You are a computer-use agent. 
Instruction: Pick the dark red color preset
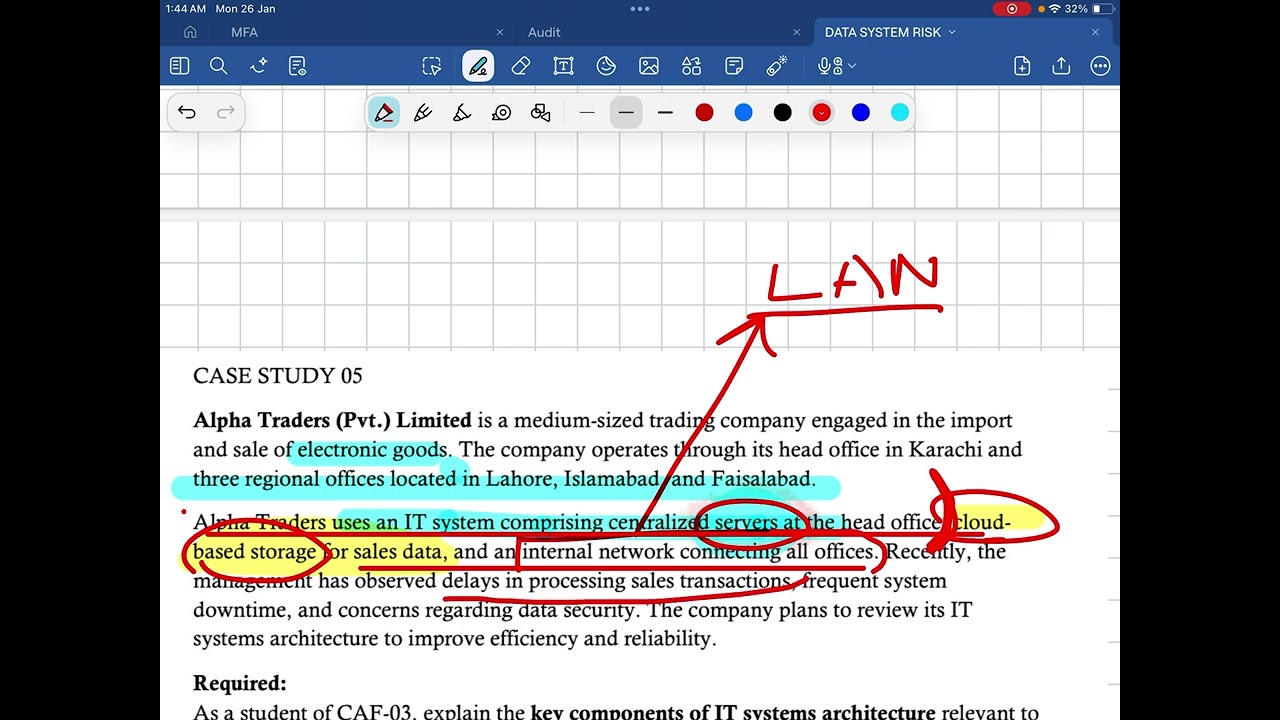point(704,113)
